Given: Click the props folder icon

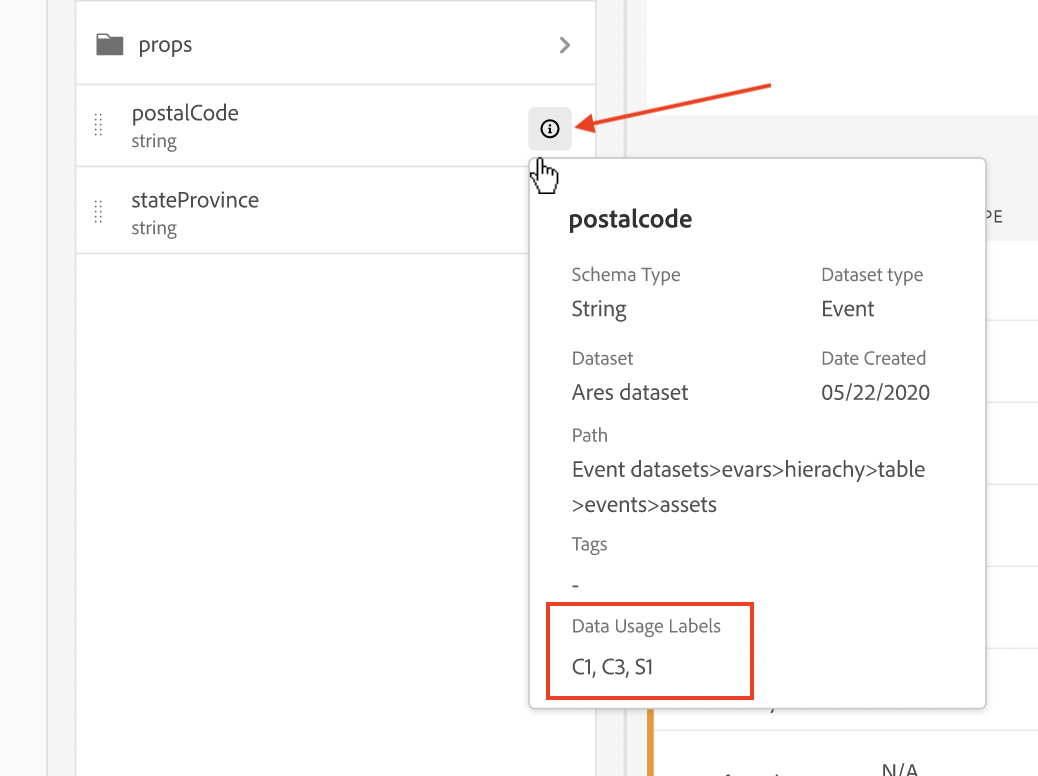Looking at the screenshot, I should (109, 45).
